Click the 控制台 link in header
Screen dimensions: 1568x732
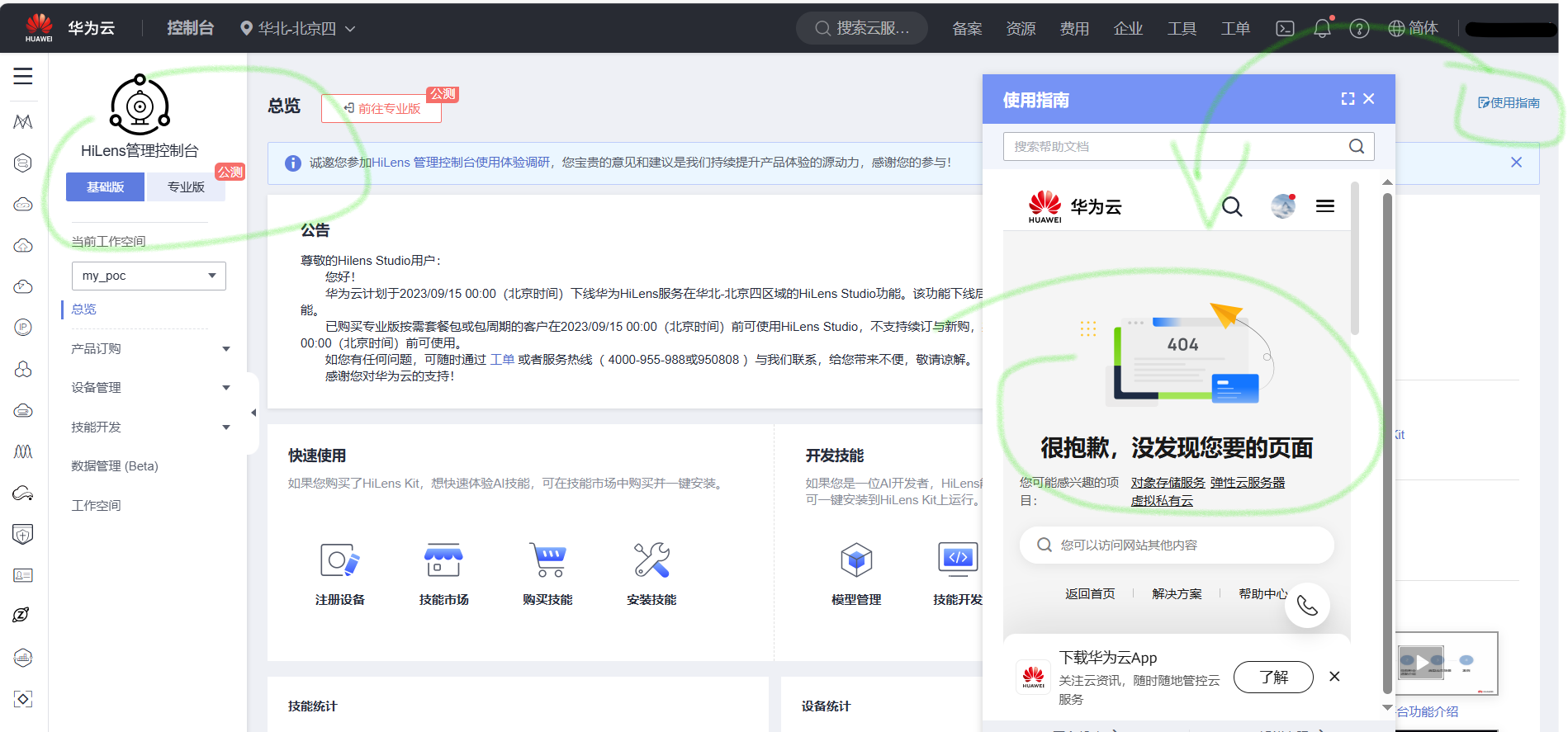click(191, 28)
